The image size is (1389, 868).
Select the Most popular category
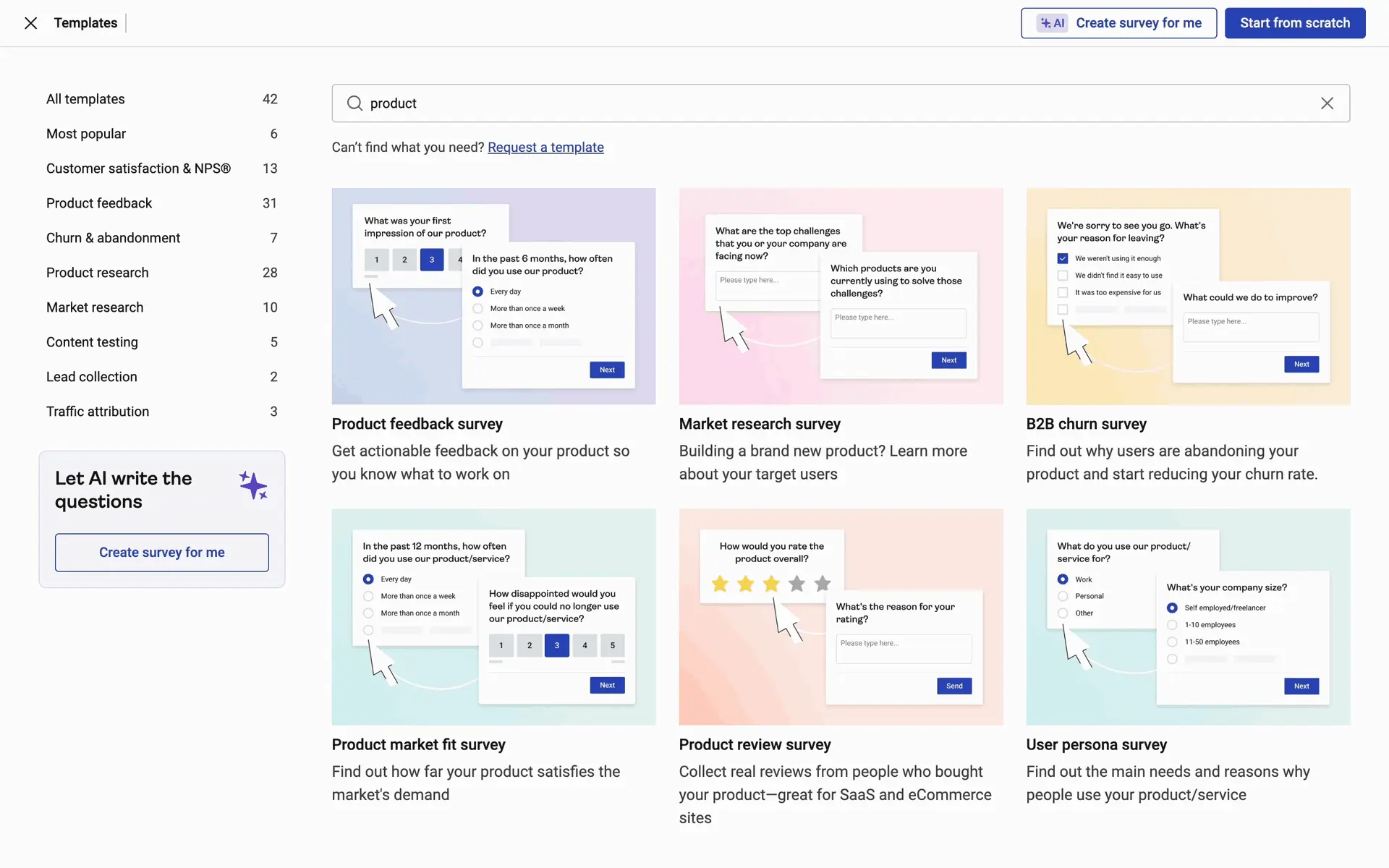86,134
